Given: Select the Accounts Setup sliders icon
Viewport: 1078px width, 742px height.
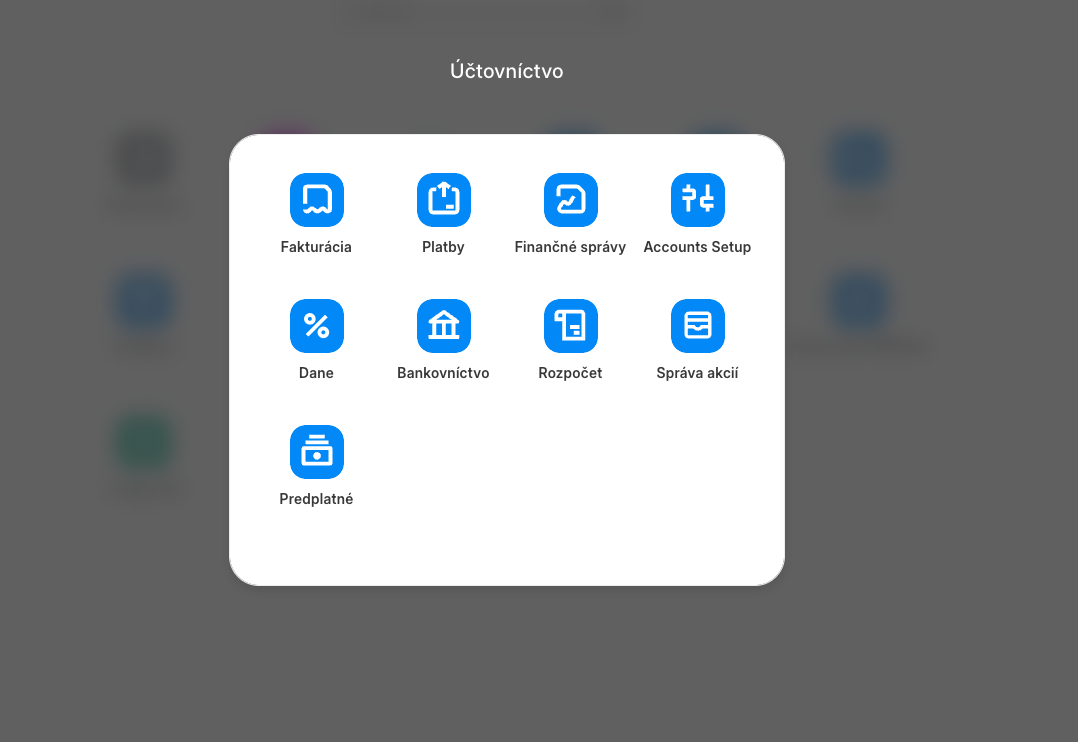Looking at the screenshot, I should [697, 200].
